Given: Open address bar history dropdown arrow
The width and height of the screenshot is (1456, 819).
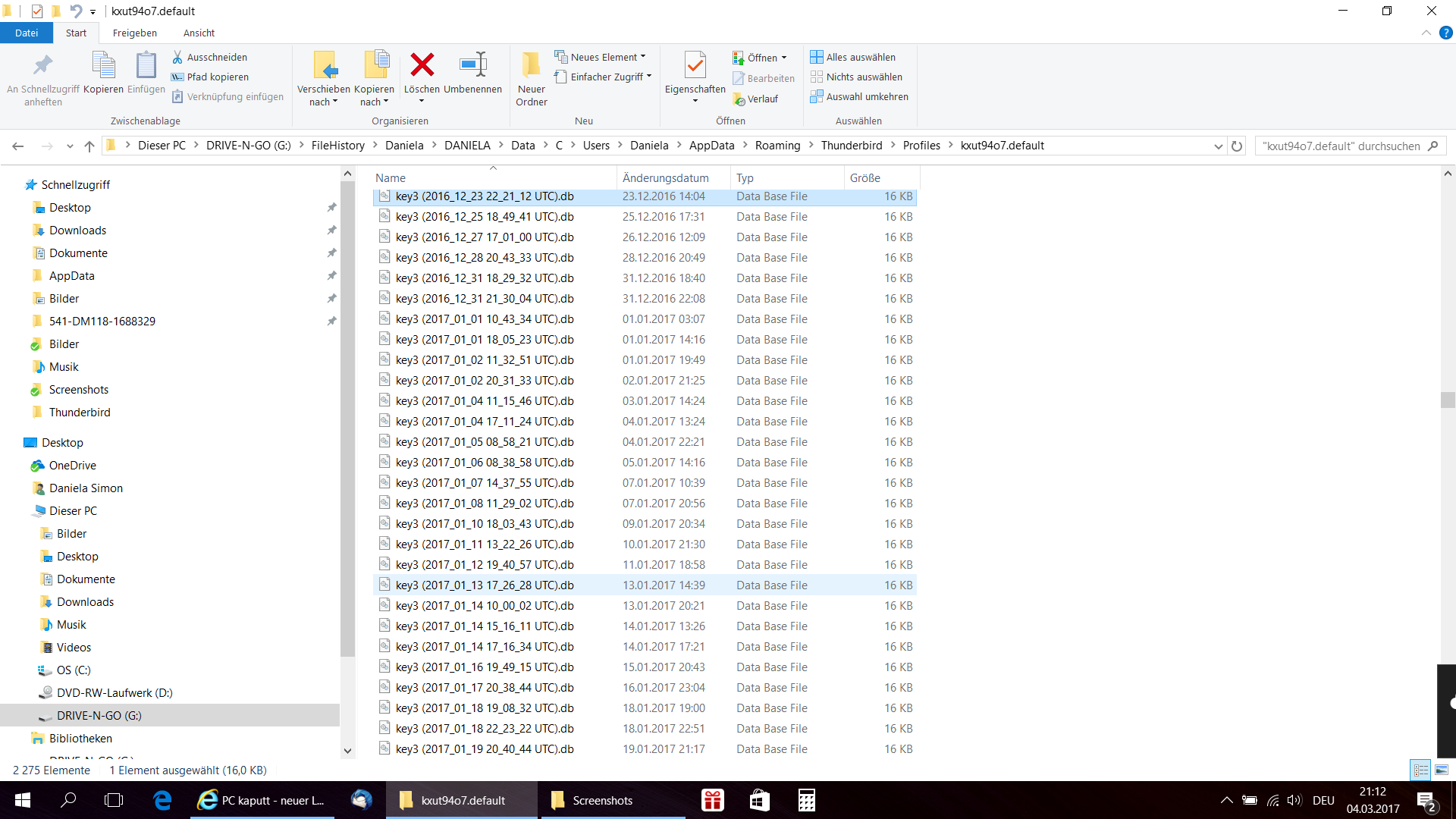Looking at the screenshot, I should [x=1218, y=146].
